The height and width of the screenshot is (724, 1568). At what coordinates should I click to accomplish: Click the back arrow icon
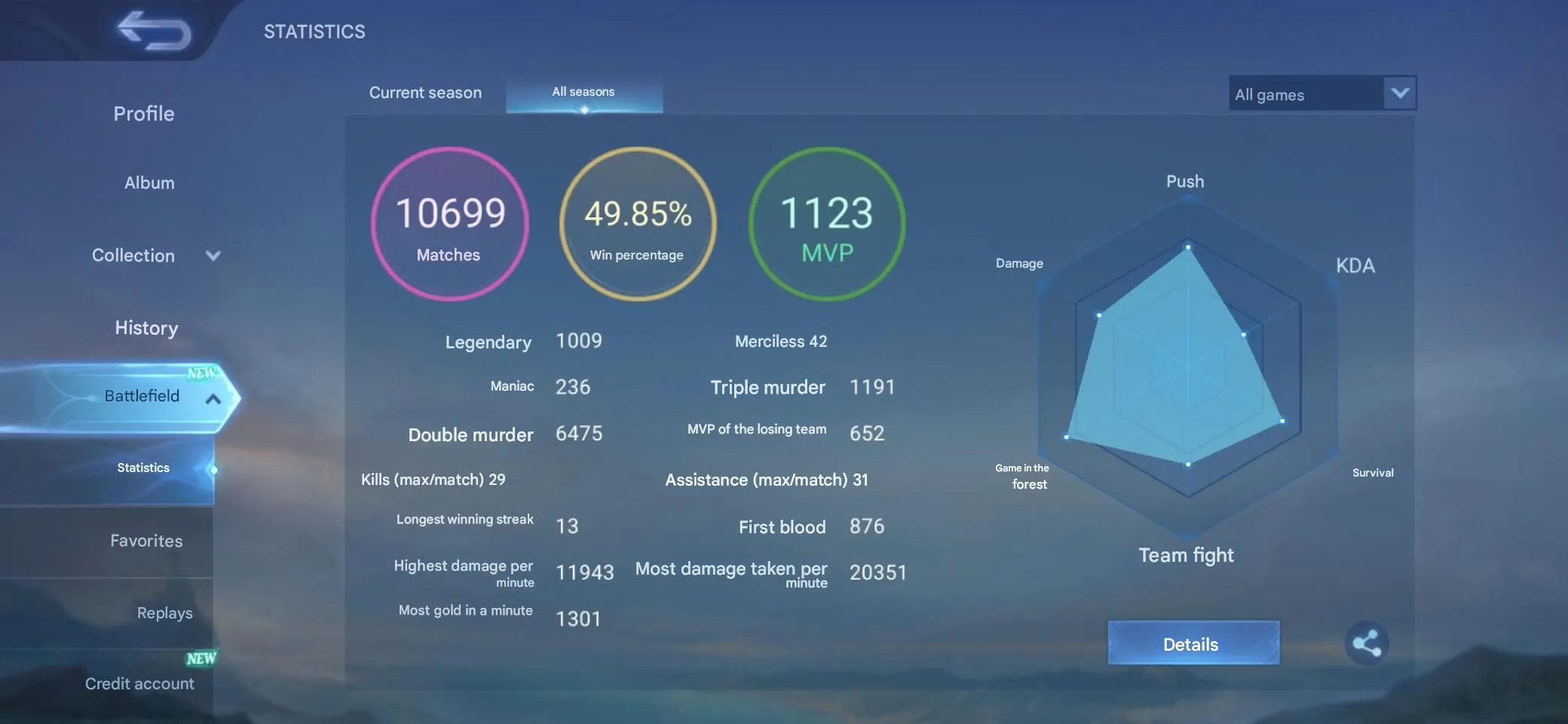point(155,32)
